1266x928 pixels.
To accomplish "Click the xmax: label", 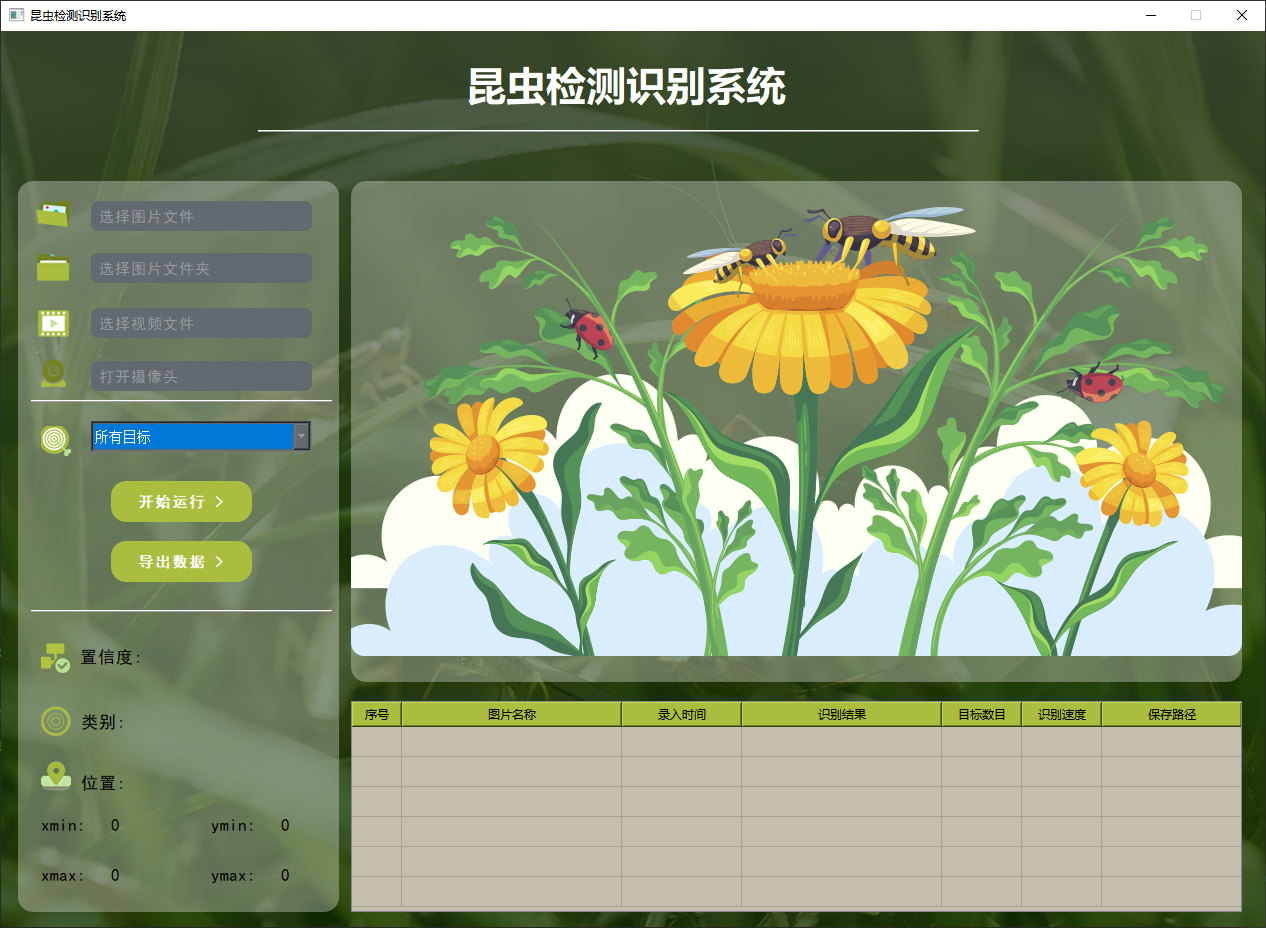I will click(x=63, y=876).
